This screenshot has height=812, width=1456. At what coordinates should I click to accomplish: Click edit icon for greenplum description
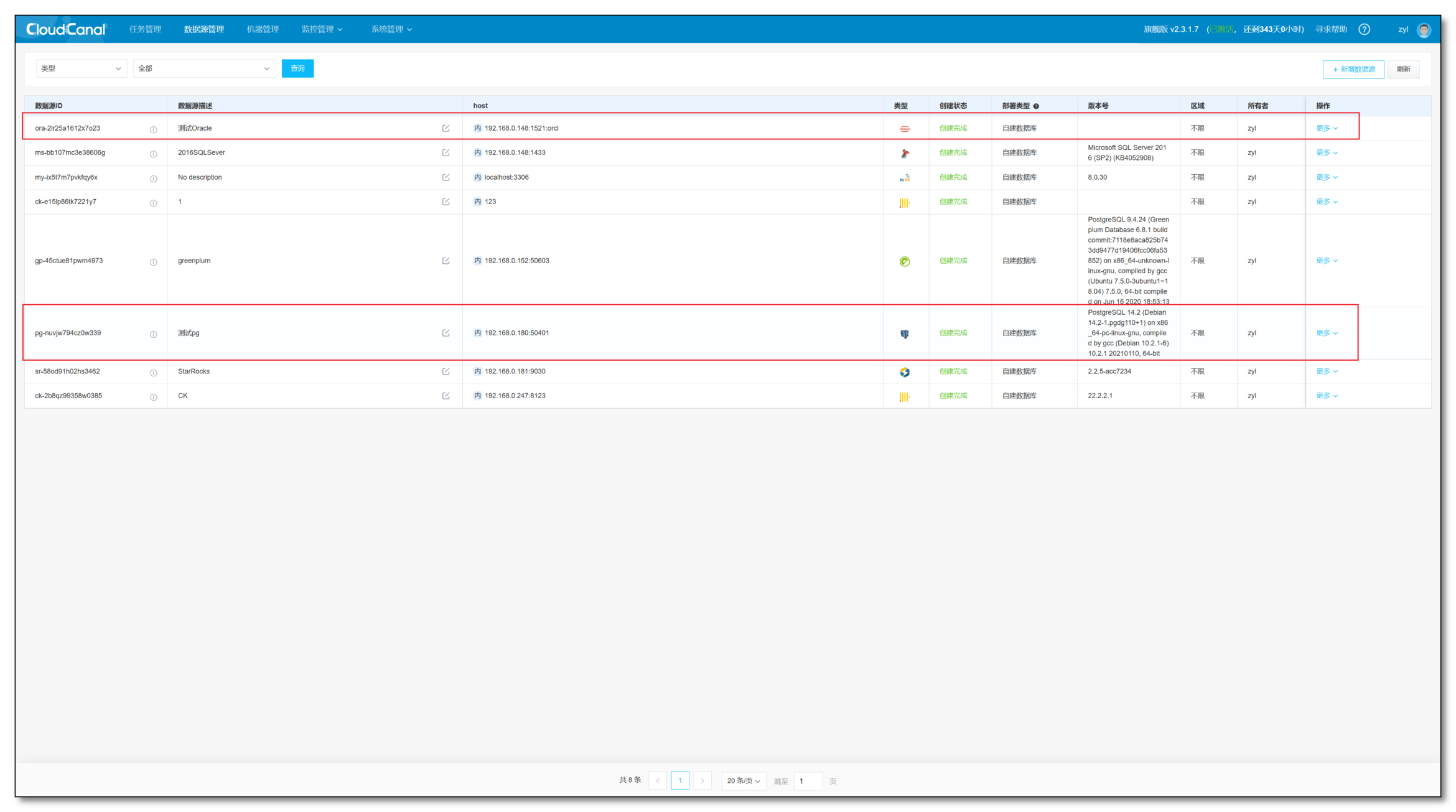coord(446,261)
